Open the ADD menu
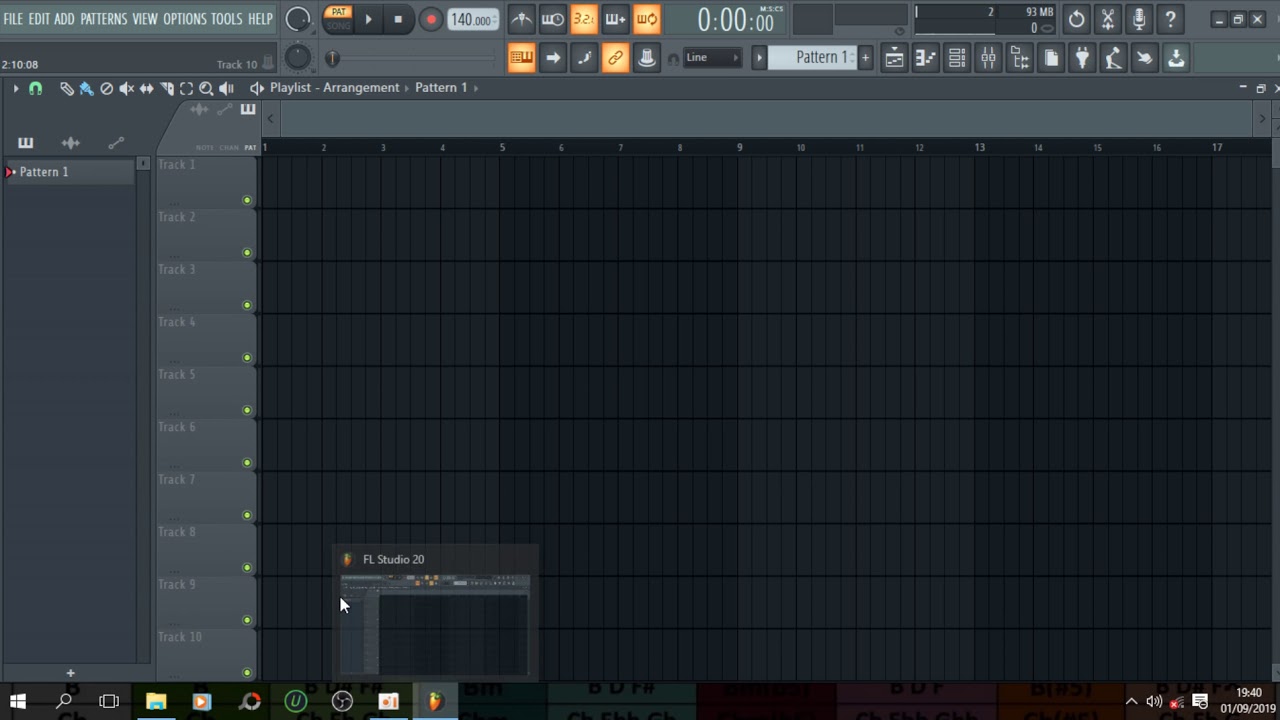The height and width of the screenshot is (720, 1280). pyautogui.click(x=64, y=19)
